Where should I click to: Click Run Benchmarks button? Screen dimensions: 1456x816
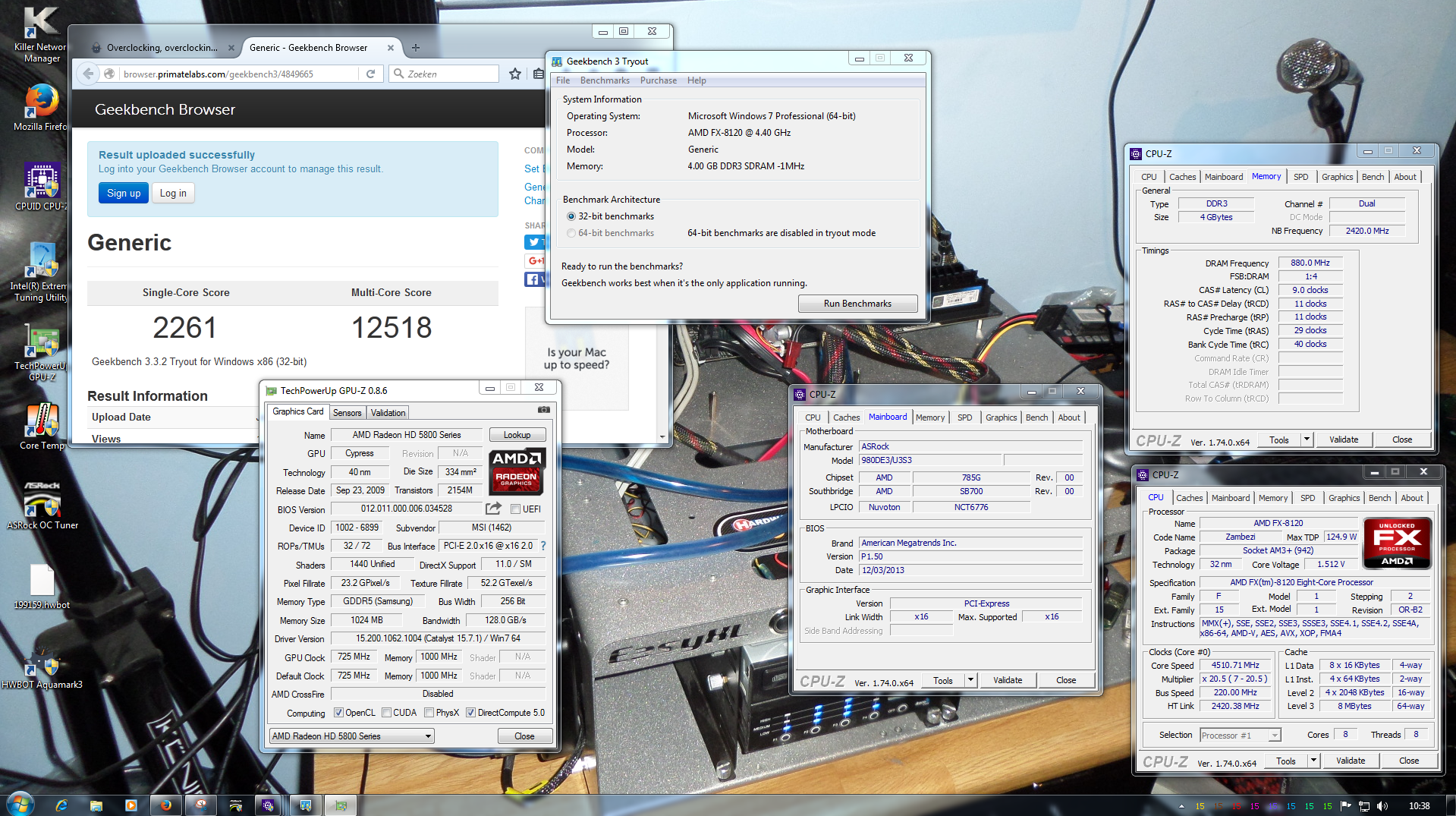[x=857, y=304]
